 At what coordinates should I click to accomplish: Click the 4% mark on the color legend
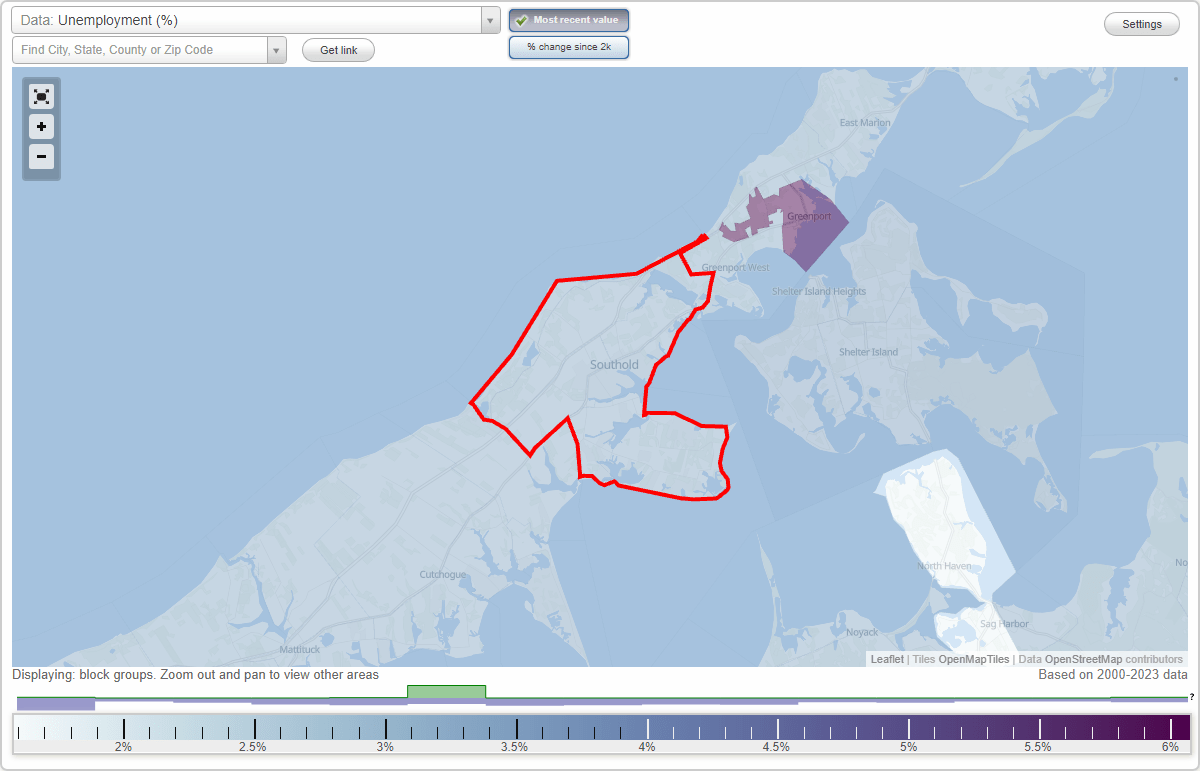(648, 731)
